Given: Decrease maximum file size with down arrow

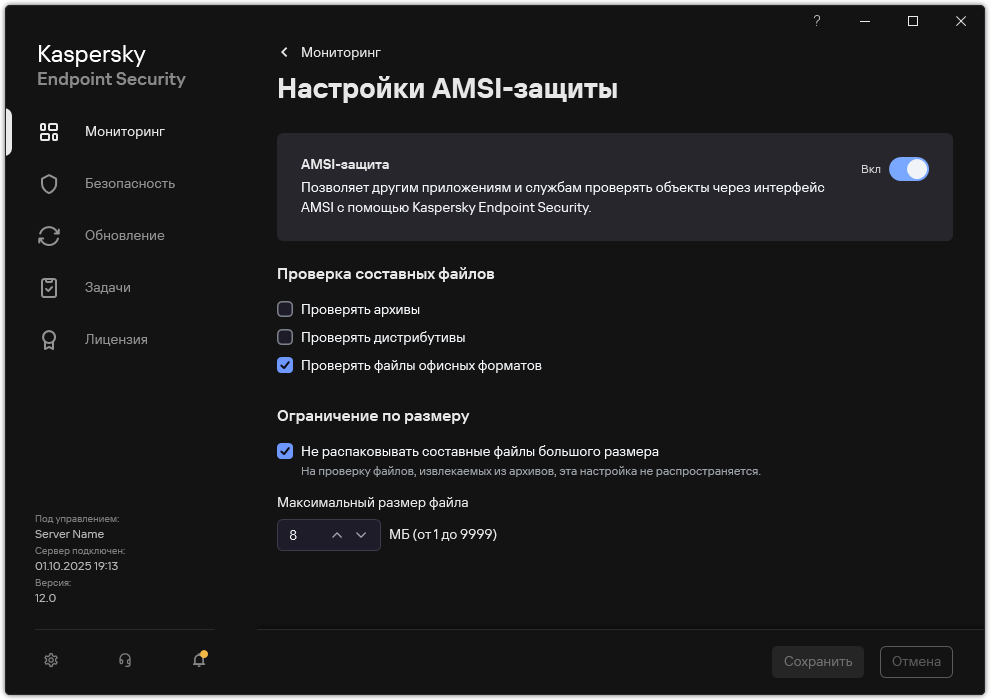Looking at the screenshot, I should (362, 534).
